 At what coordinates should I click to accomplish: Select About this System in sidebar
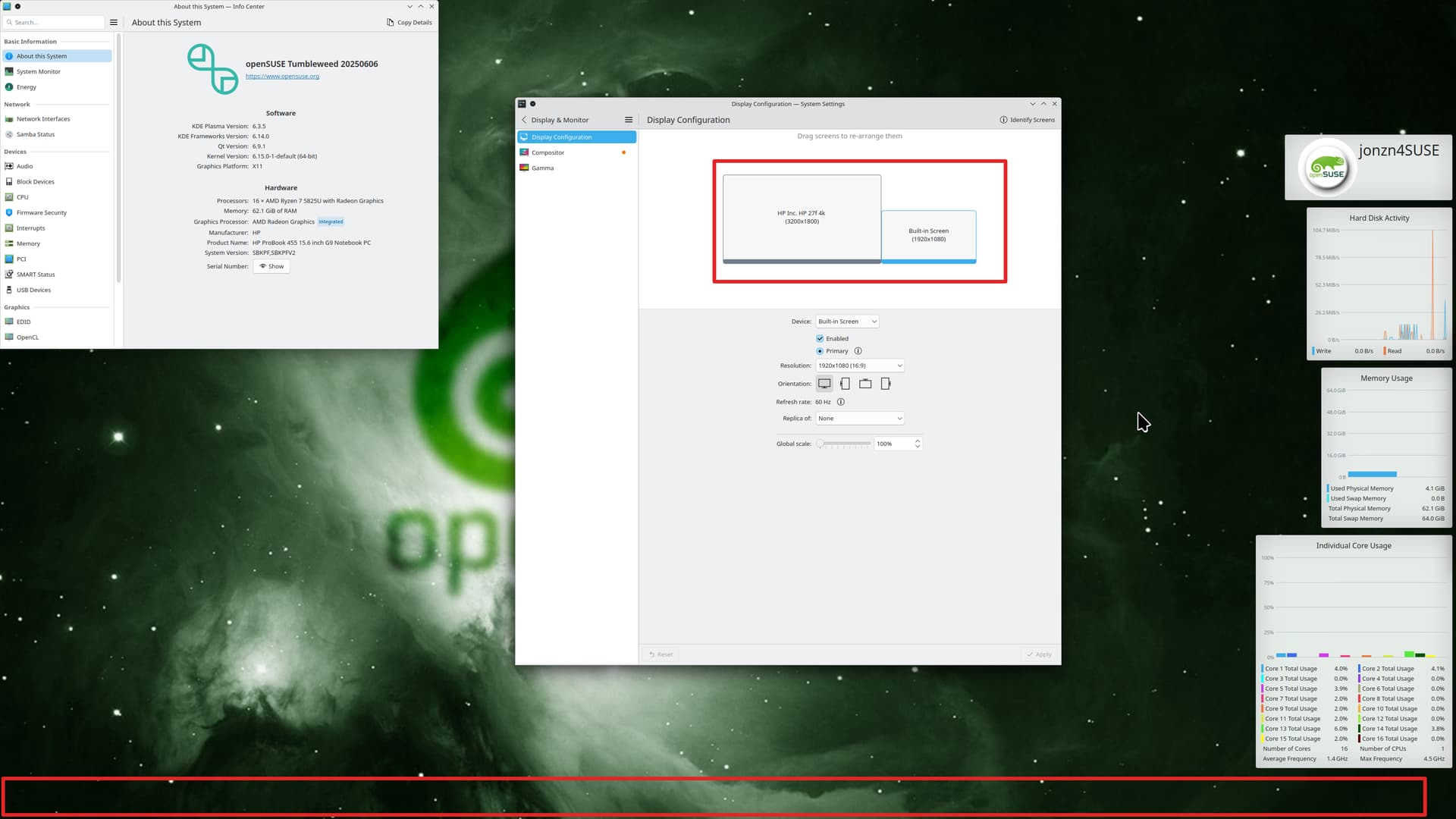click(x=57, y=56)
